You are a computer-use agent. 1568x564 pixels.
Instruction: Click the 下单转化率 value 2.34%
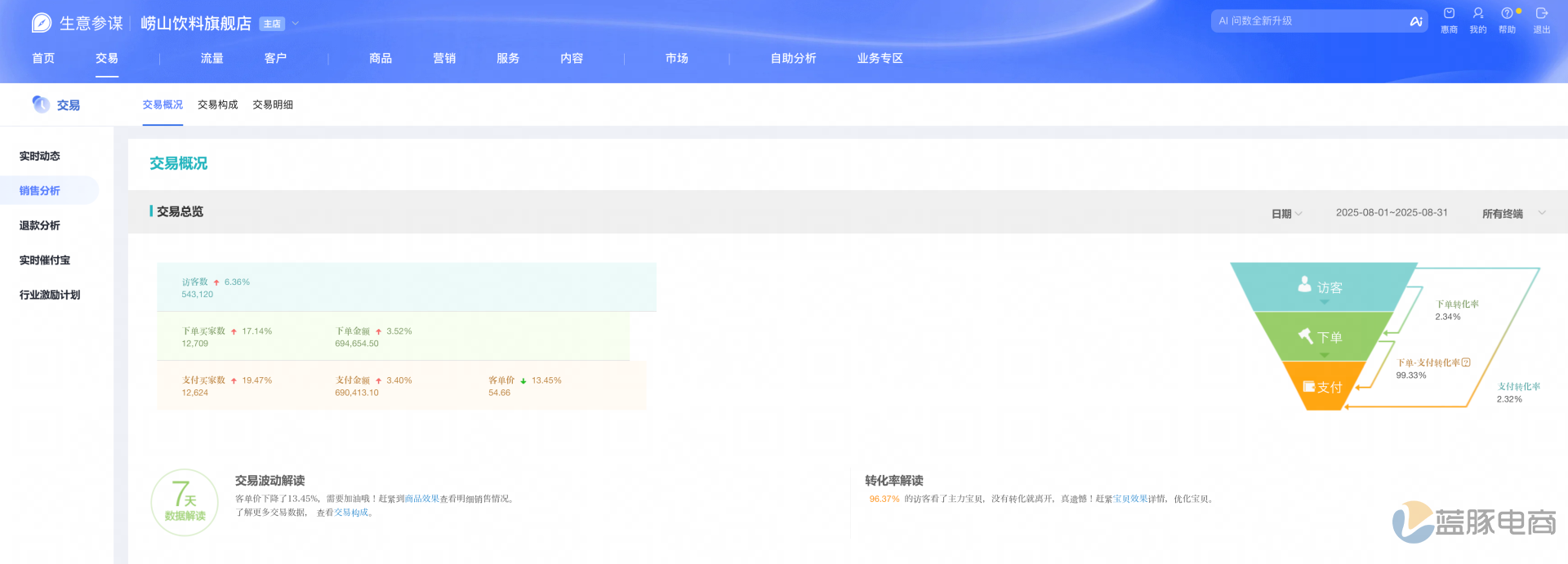tap(1448, 317)
